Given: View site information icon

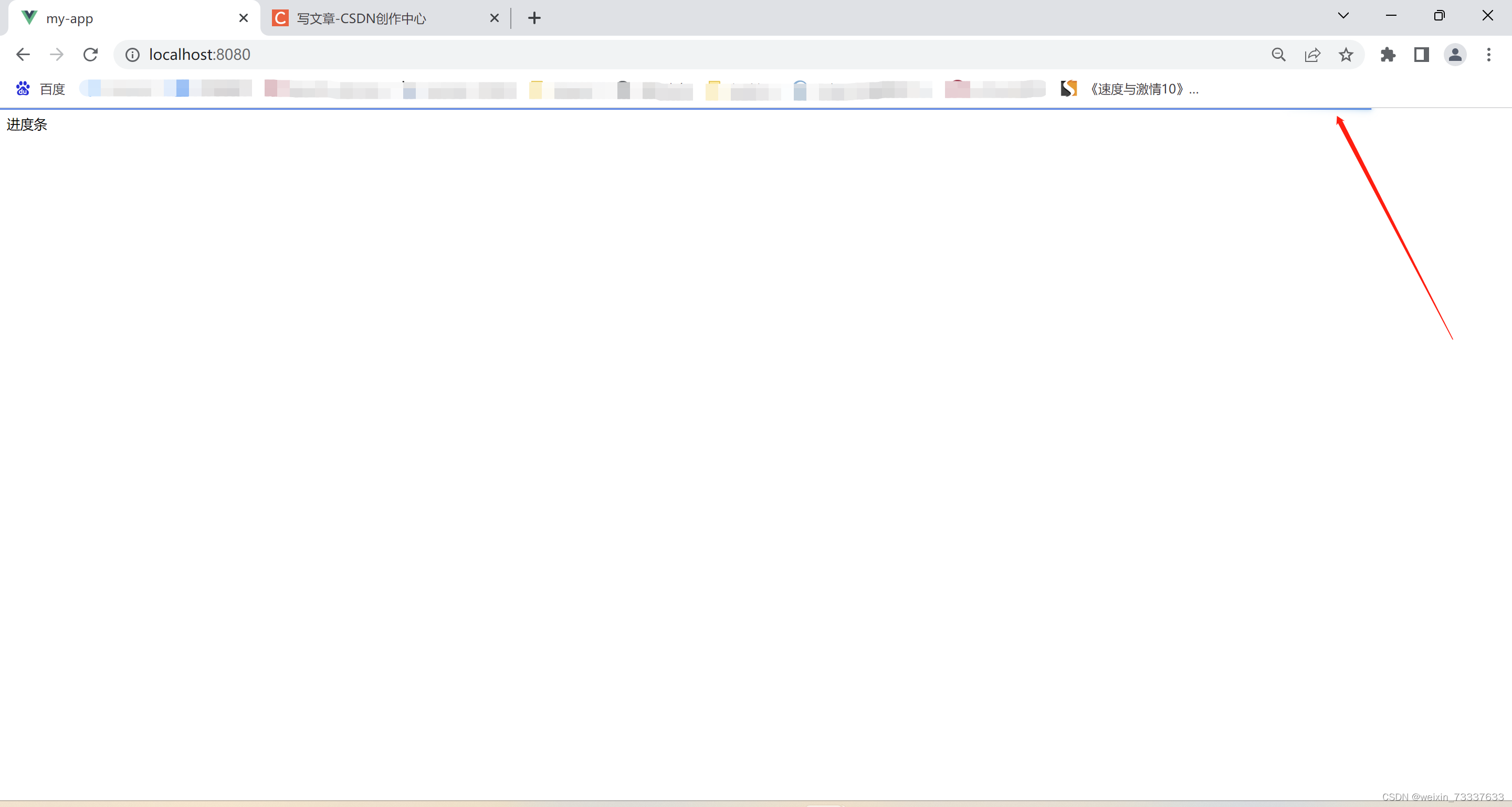Looking at the screenshot, I should click(x=133, y=55).
